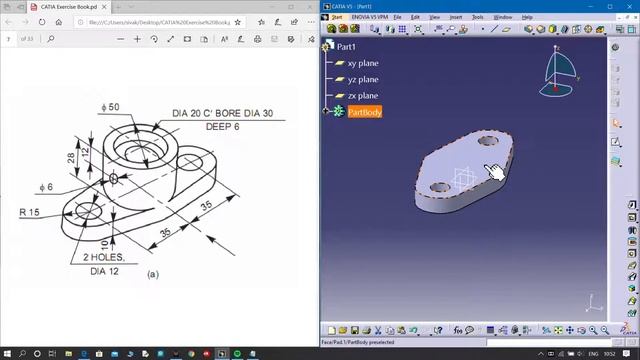Select the Pan view tool
This screenshot has width=640, height=360.
(569, 330)
